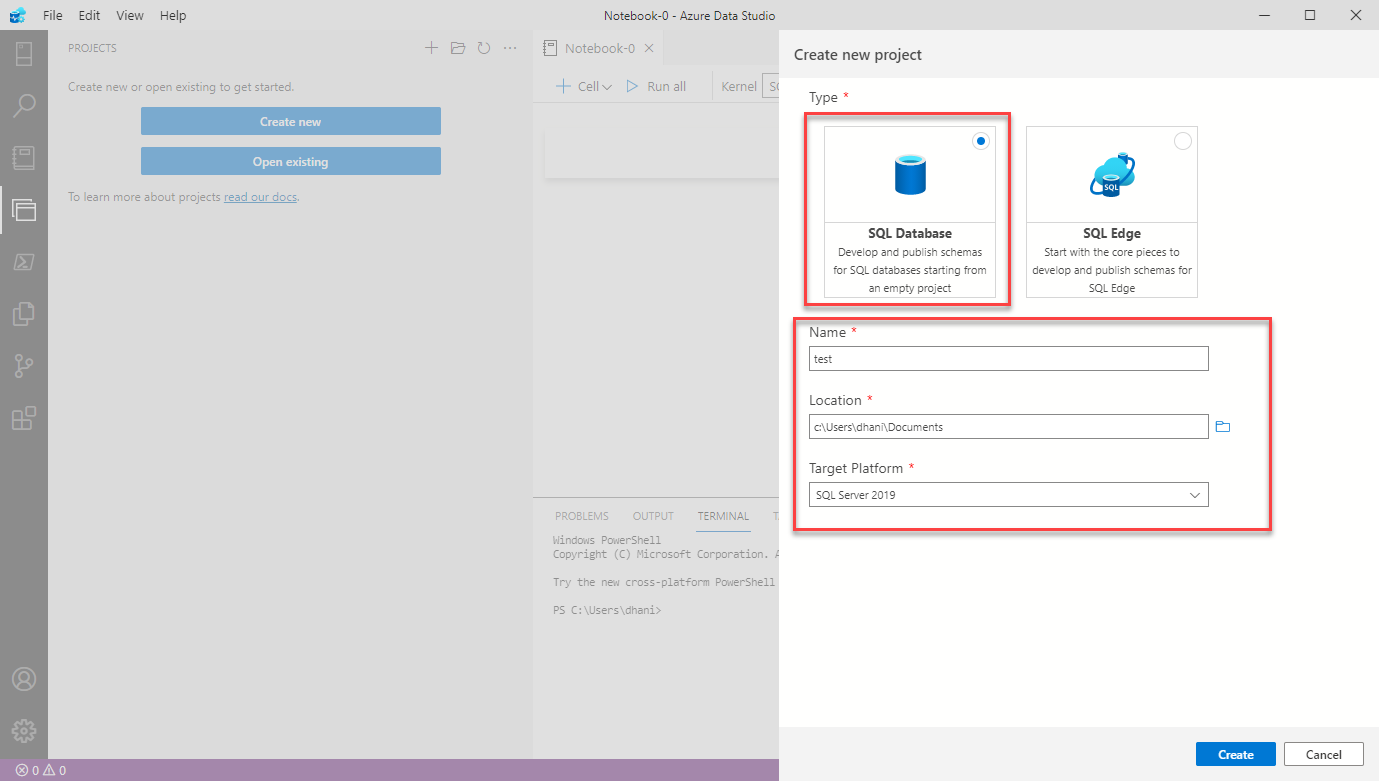This screenshot has width=1379, height=781.
Task: Click the plus icon in Projects header
Action: (x=431, y=48)
